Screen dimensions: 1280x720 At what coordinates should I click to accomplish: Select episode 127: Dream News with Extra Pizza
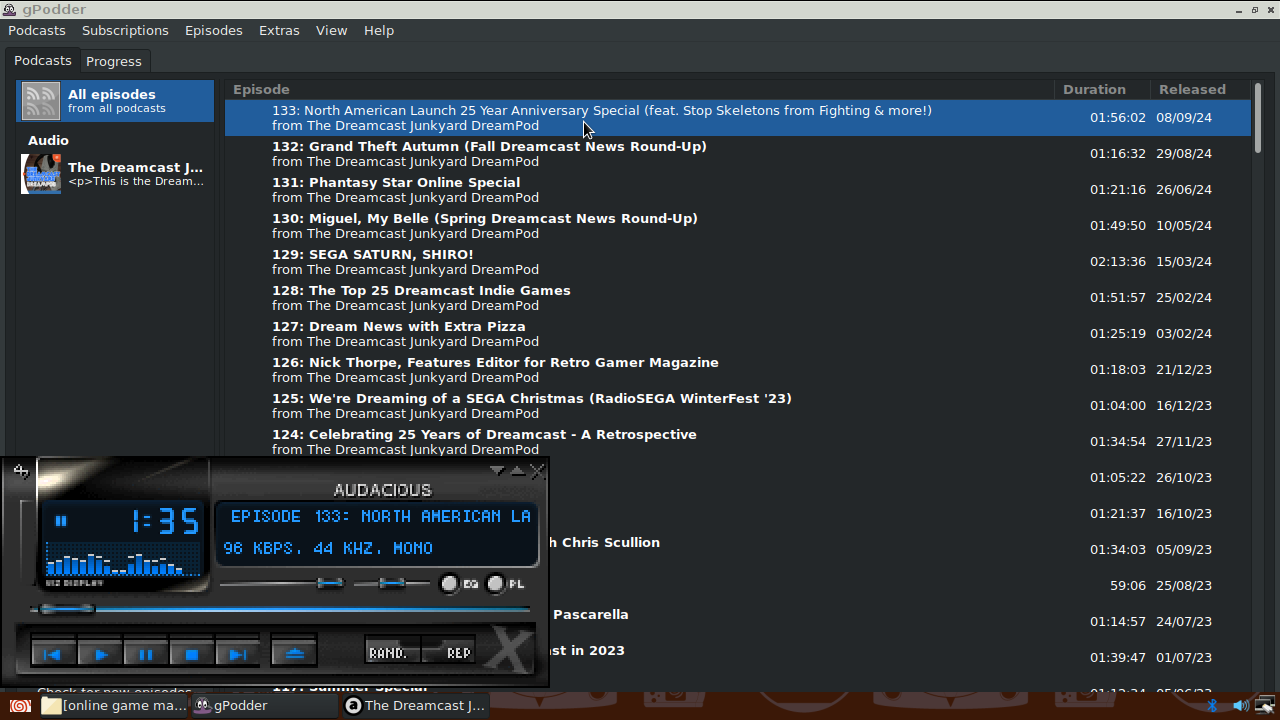738,334
